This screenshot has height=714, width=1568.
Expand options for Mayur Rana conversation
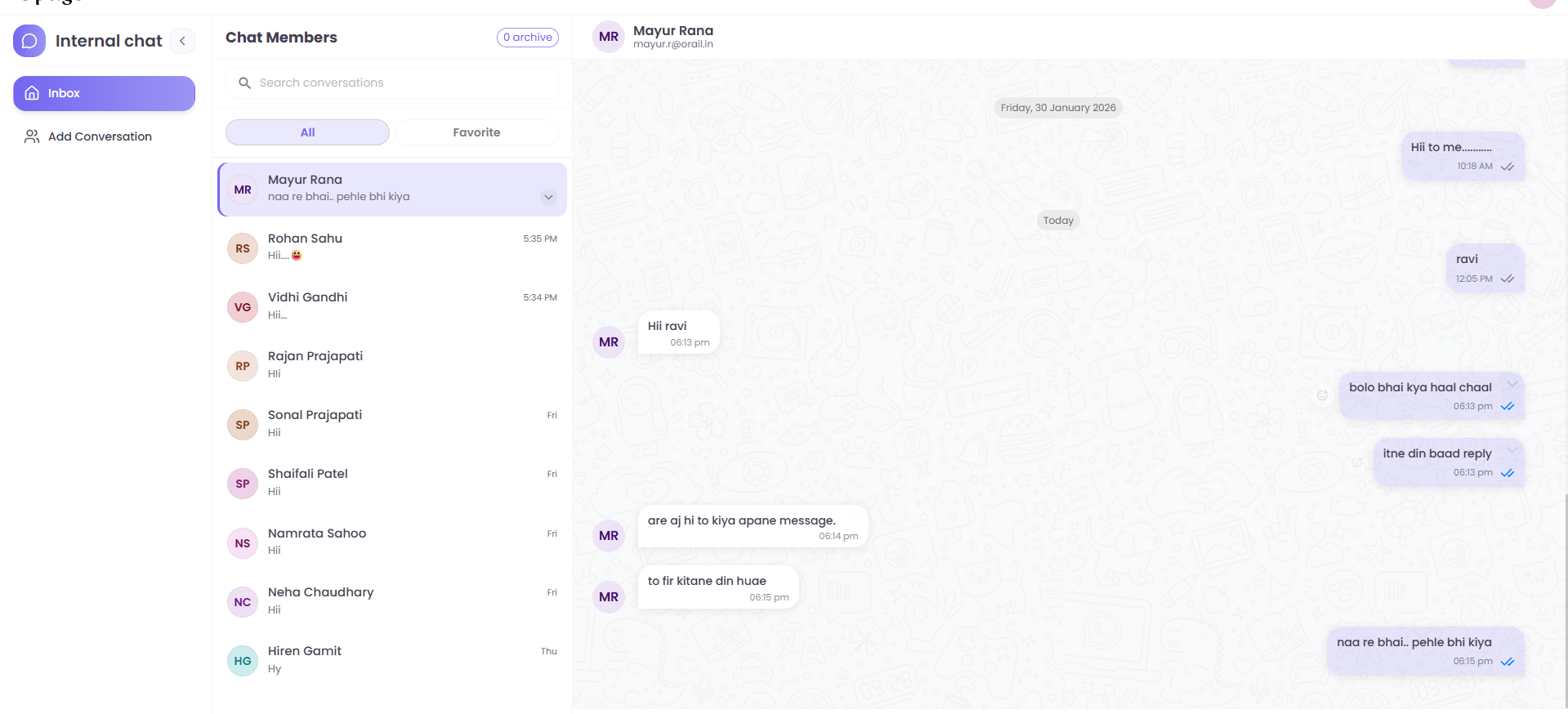coord(548,197)
